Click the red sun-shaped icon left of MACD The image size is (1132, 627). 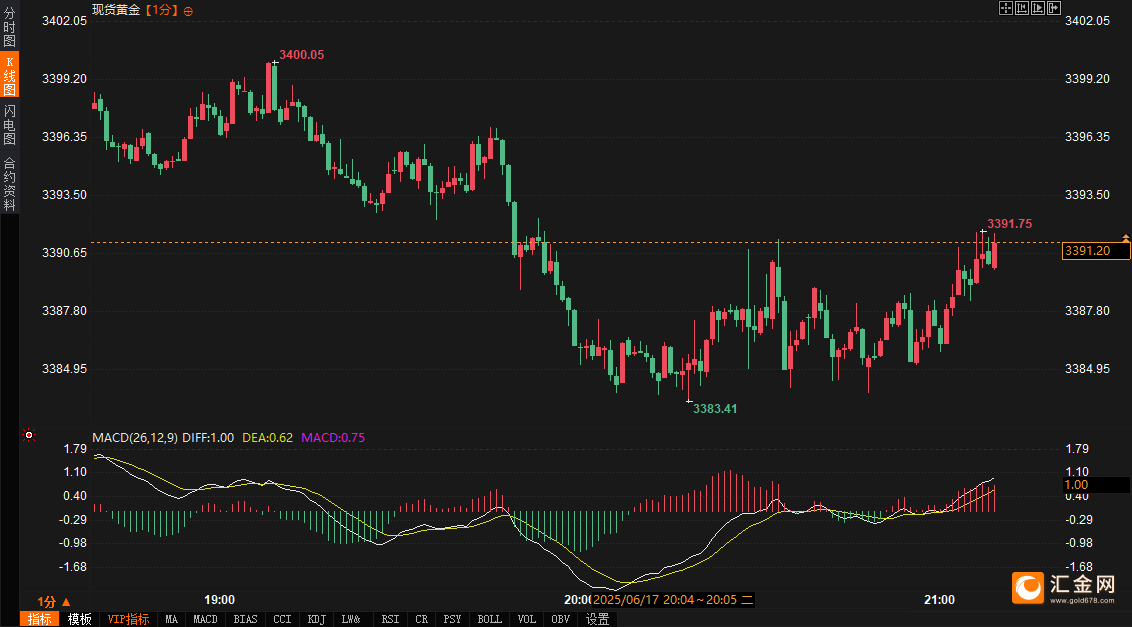(x=29, y=435)
